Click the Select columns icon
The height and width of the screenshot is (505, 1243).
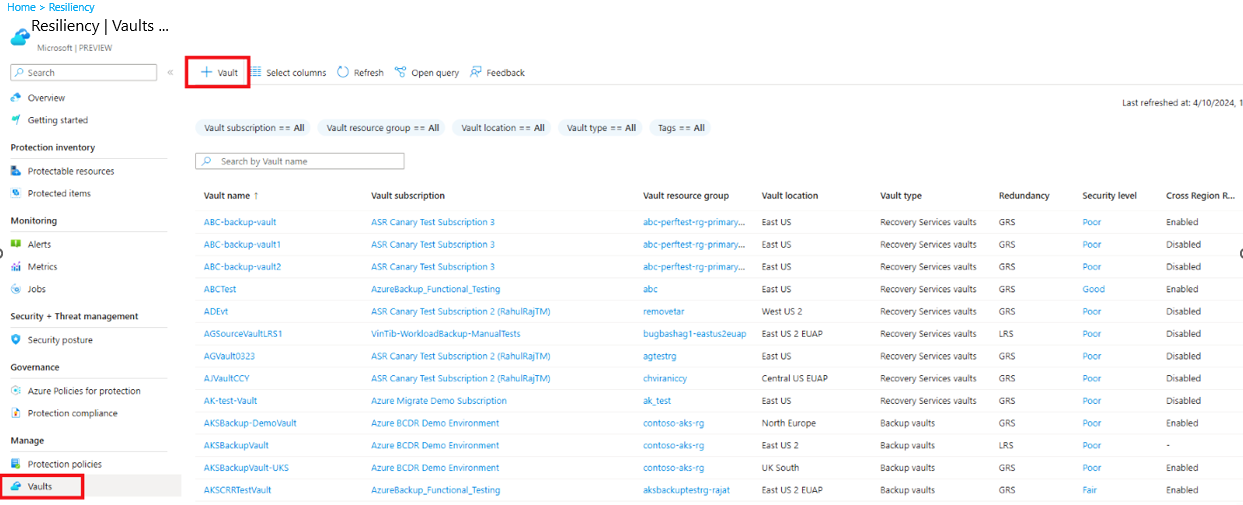[257, 72]
